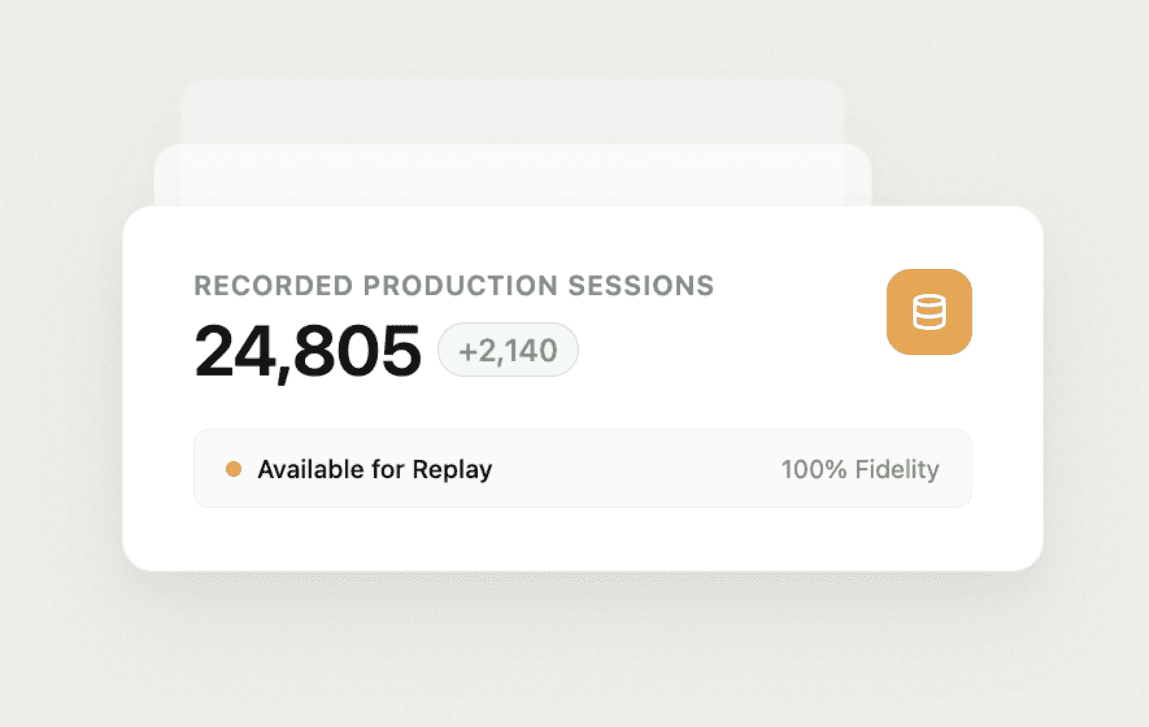Click the 100% Fidelity text
The image size is (1149, 727).
point(860,469)
